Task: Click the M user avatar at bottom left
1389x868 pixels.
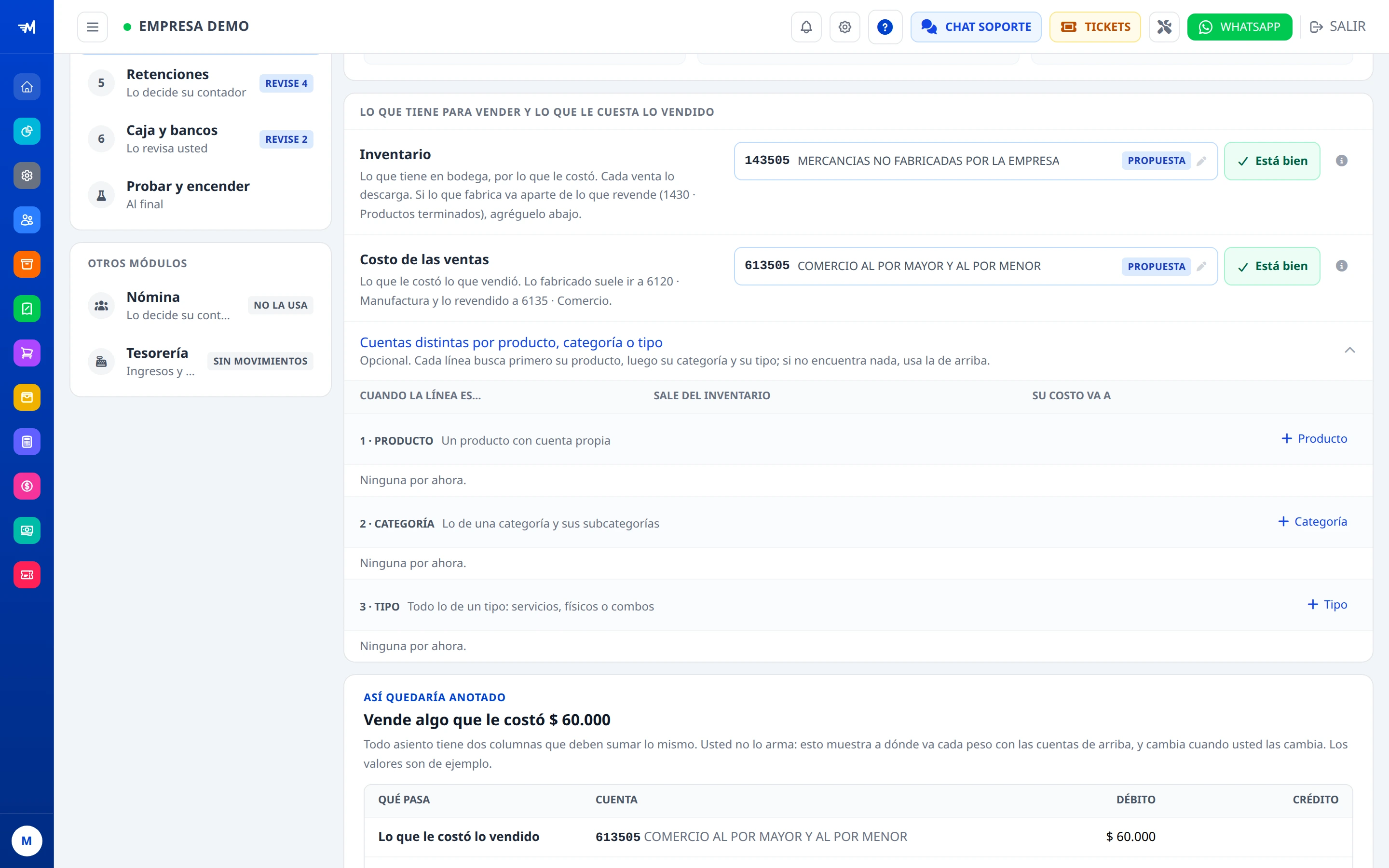Action: coord(27,841)
